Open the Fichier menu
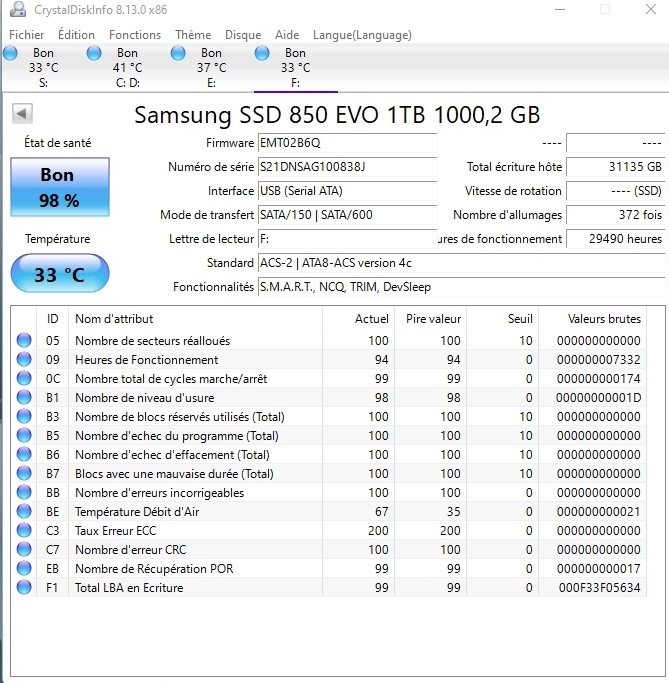This screenshot has width=669, height=683. coord(27,34)
